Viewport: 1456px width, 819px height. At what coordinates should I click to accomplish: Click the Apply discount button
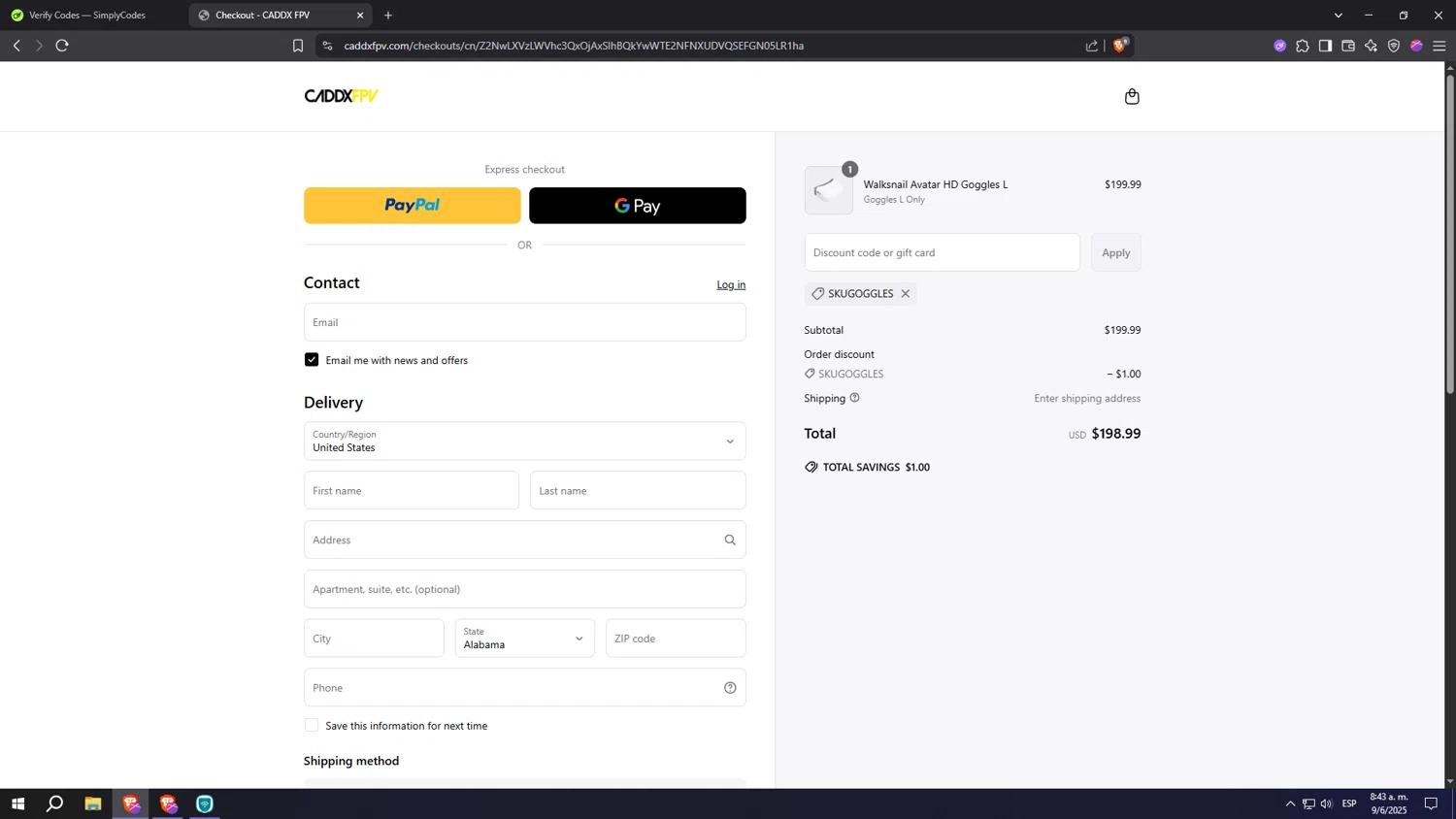(1115, 252)
